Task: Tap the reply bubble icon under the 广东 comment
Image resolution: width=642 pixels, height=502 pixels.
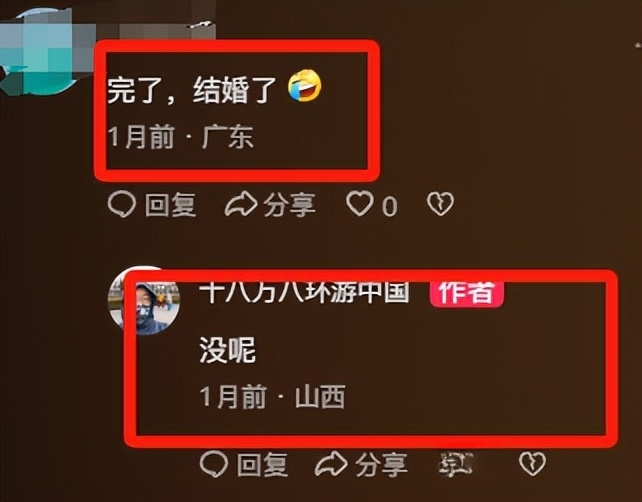Action: click(122, 204)
